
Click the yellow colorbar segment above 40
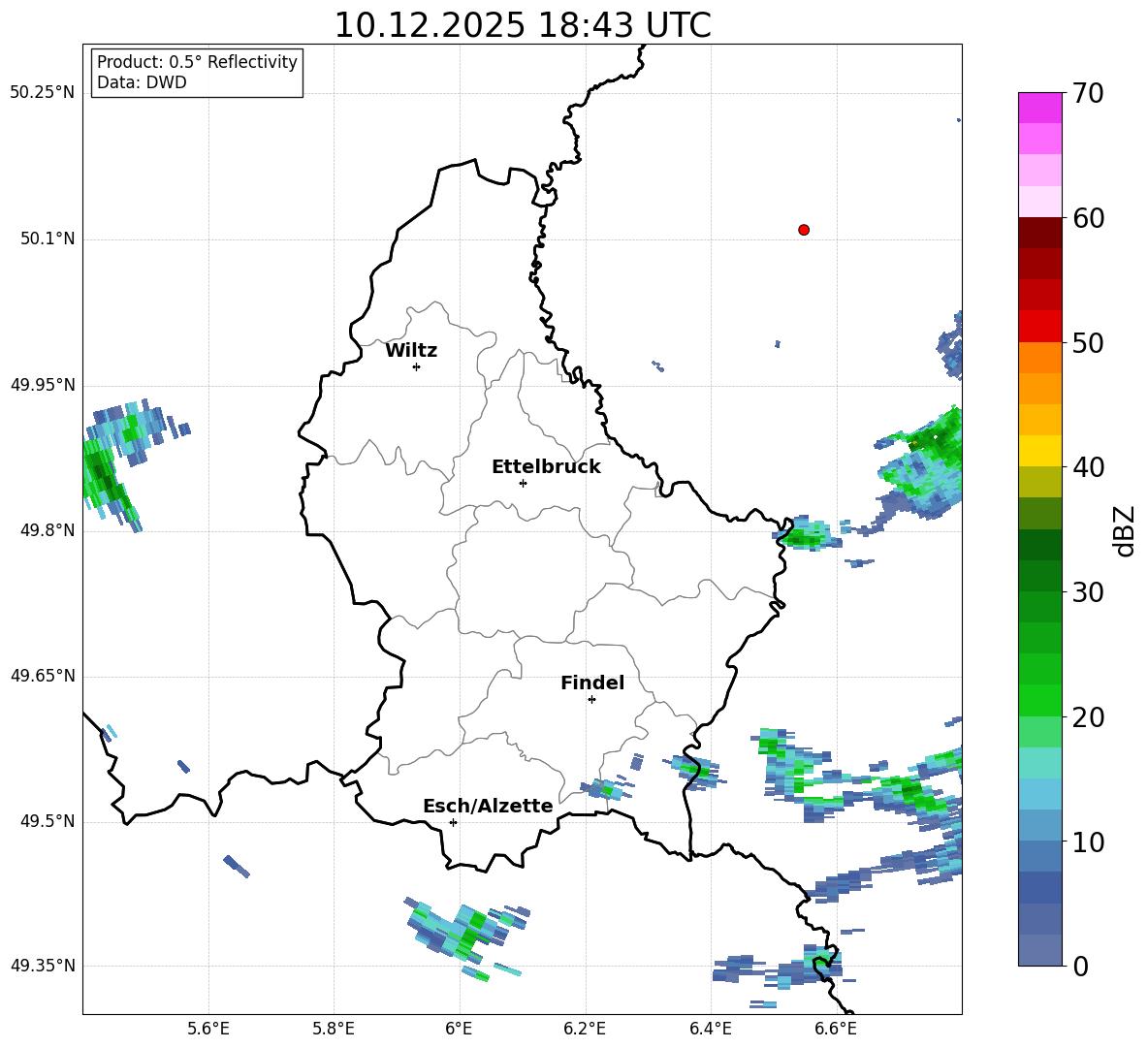pos(1039,451)
